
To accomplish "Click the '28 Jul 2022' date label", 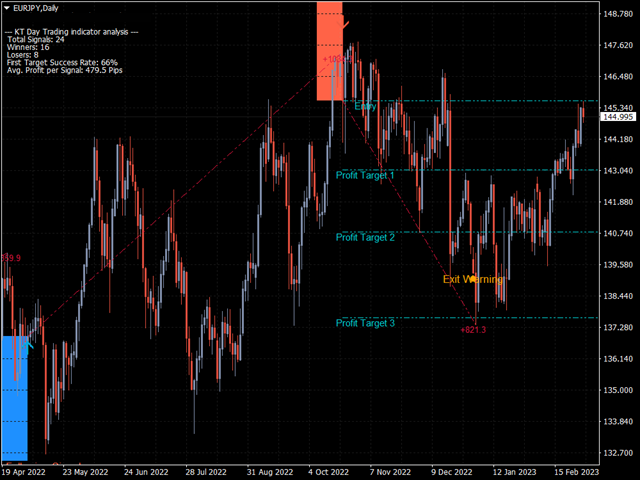I will pyautogui.click(x=206, y=472).
